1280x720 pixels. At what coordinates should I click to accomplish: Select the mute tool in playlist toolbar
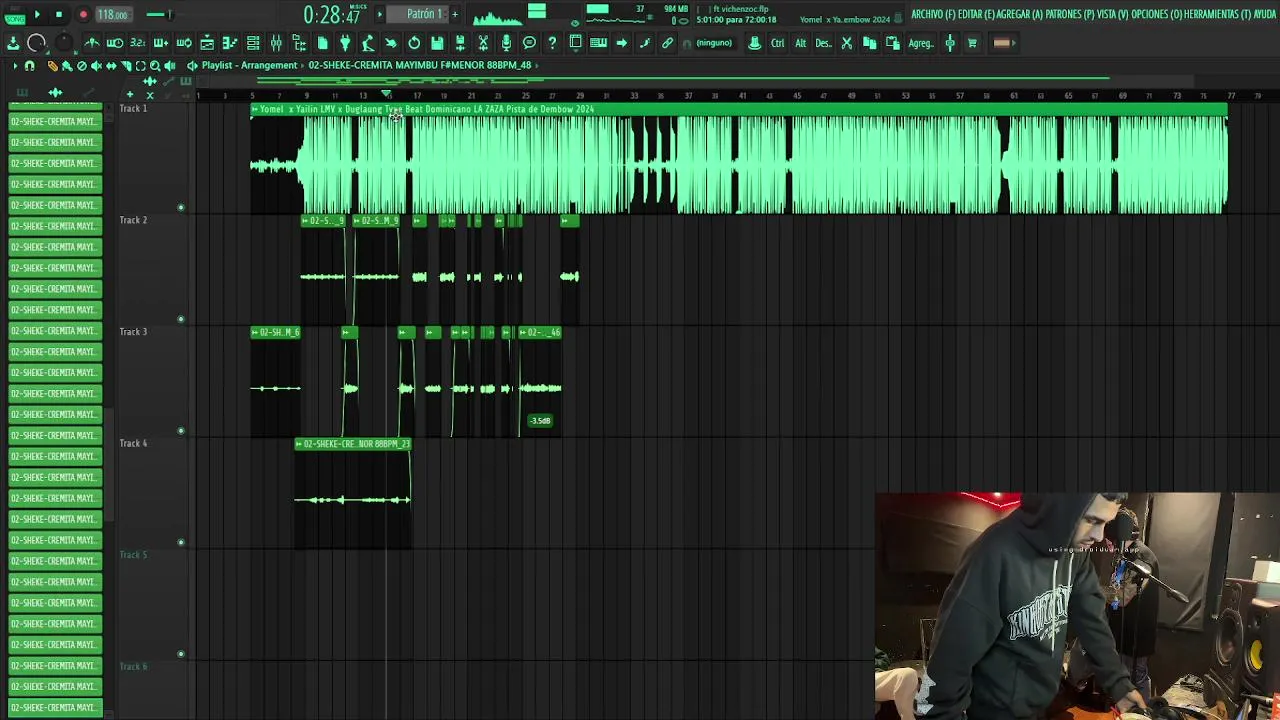[x=96, y=66]
